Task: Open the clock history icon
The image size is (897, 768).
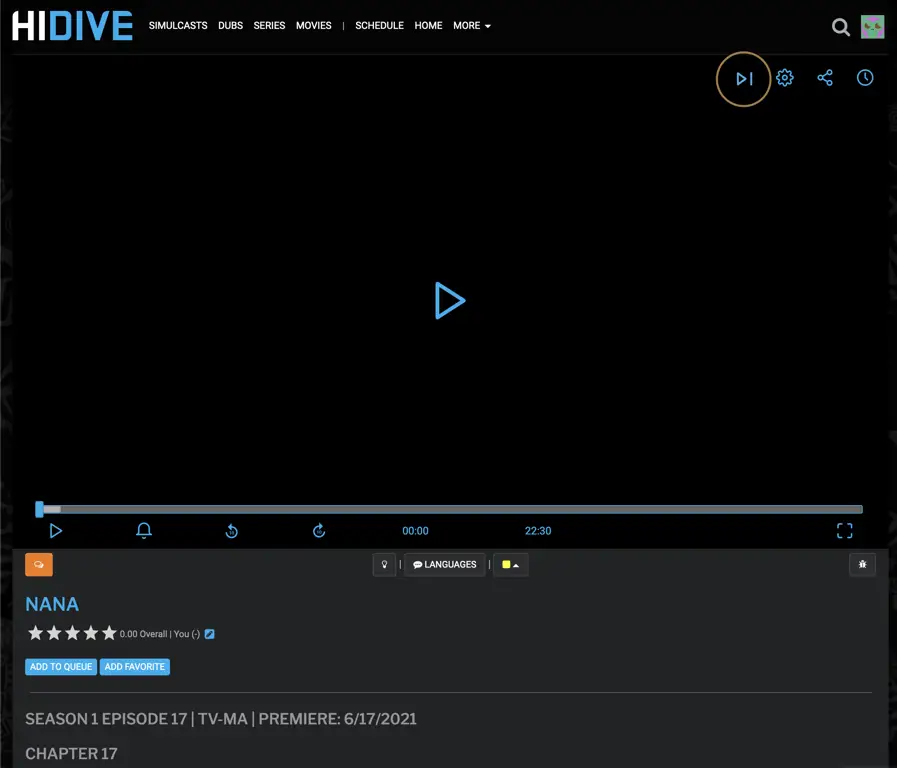Action: 865,78
